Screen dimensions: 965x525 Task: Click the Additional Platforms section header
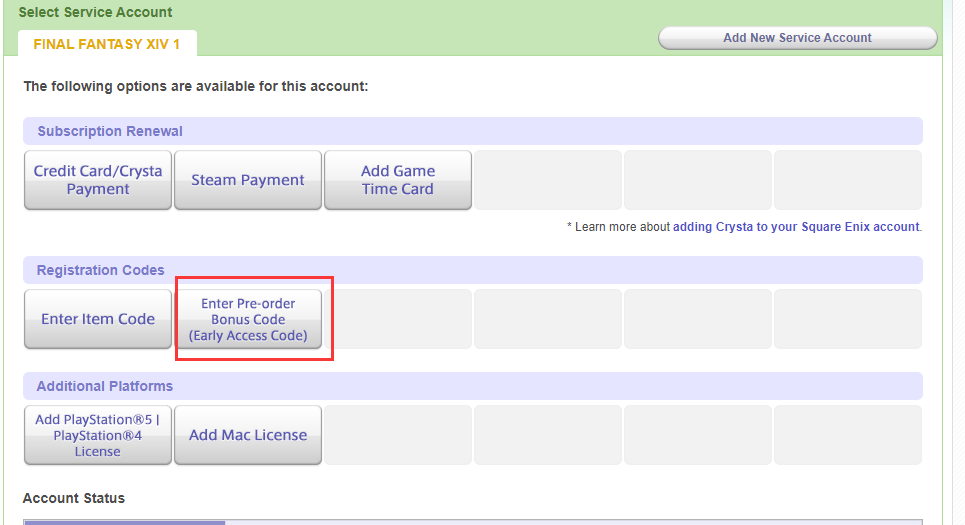[x=473, y=386]
